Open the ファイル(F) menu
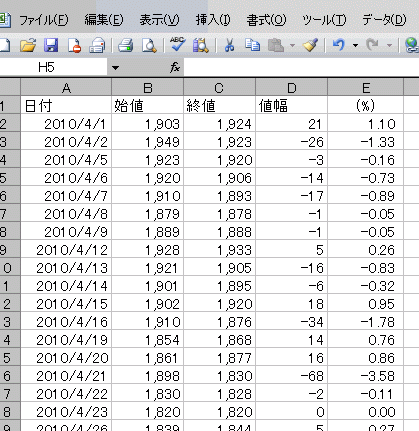The height and width of the screenshot is (431, 419). [44, 20]
